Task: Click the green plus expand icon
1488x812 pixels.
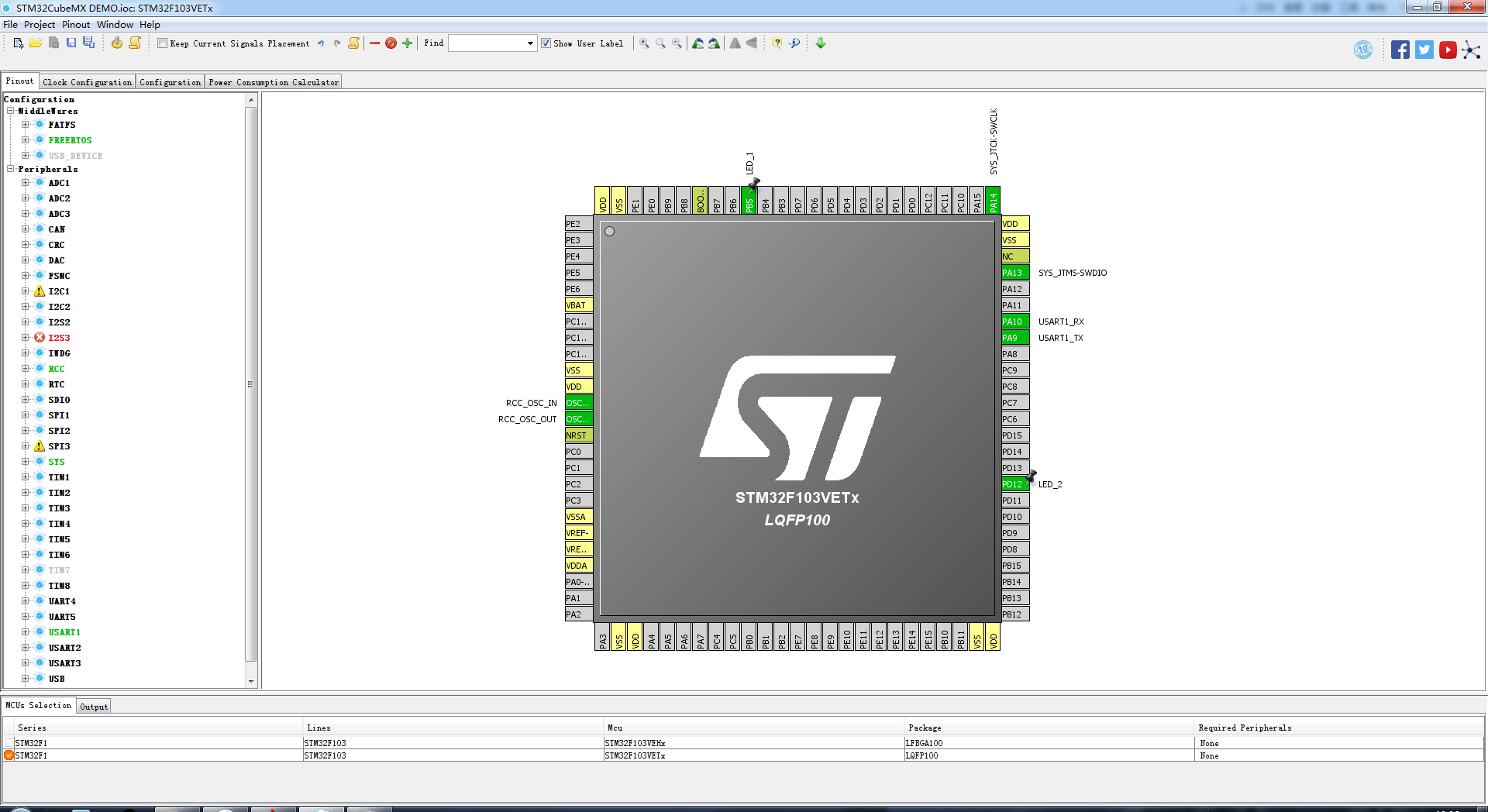Action: tap(407, 43)
